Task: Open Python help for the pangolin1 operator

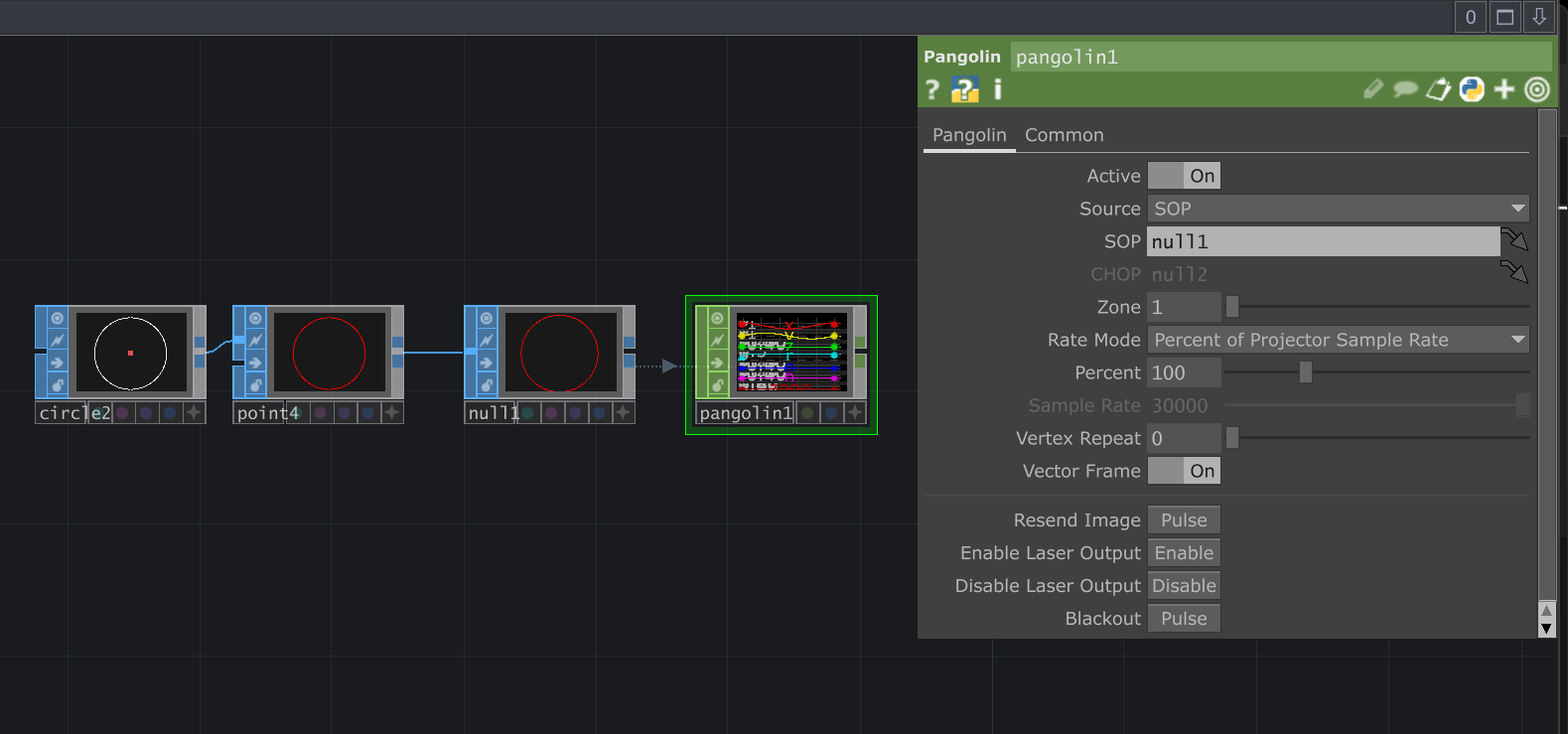Action: [x=964, y=90]
